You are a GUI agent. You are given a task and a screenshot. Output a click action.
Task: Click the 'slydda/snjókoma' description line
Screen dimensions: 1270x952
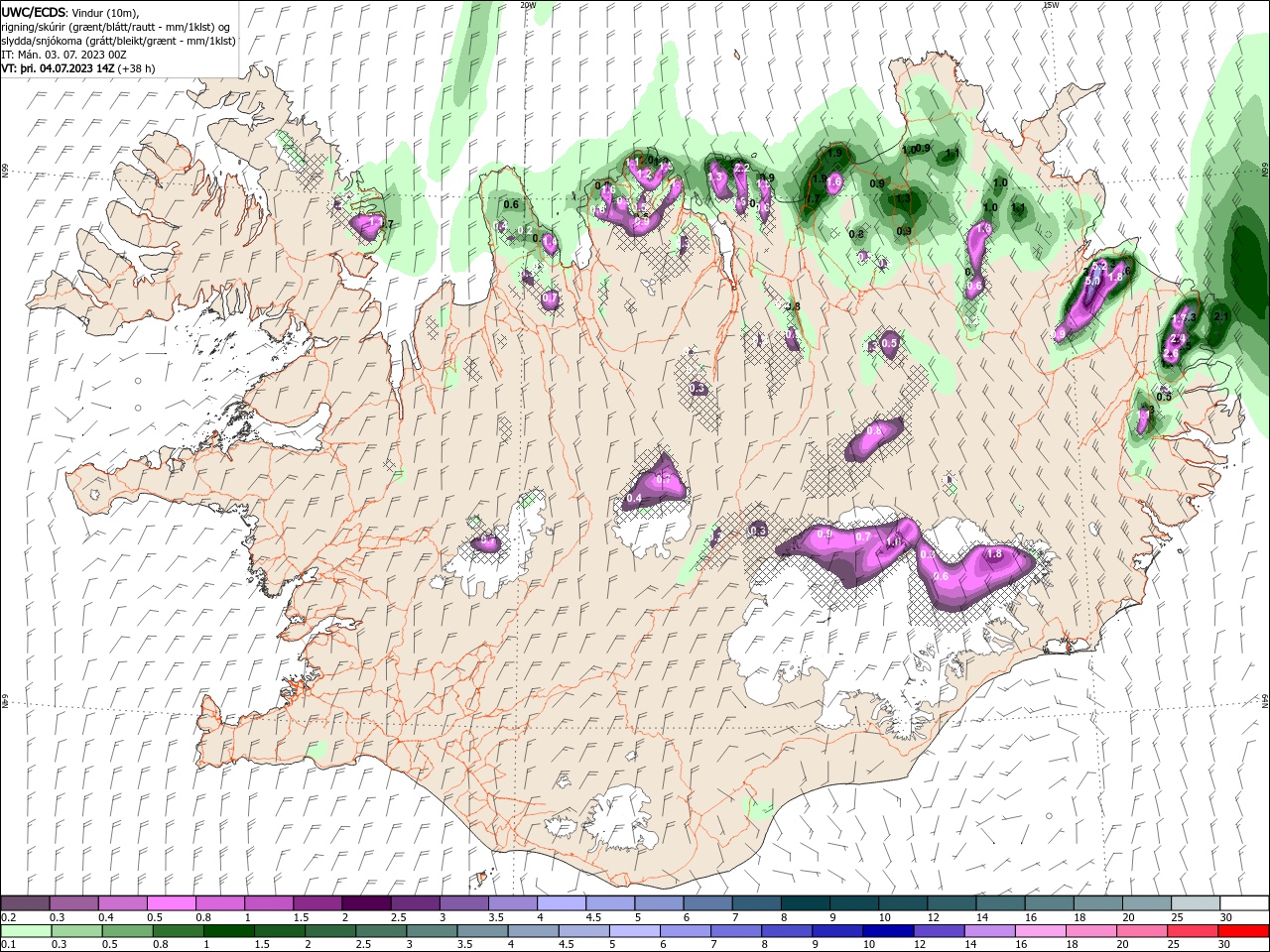[118, 41]
